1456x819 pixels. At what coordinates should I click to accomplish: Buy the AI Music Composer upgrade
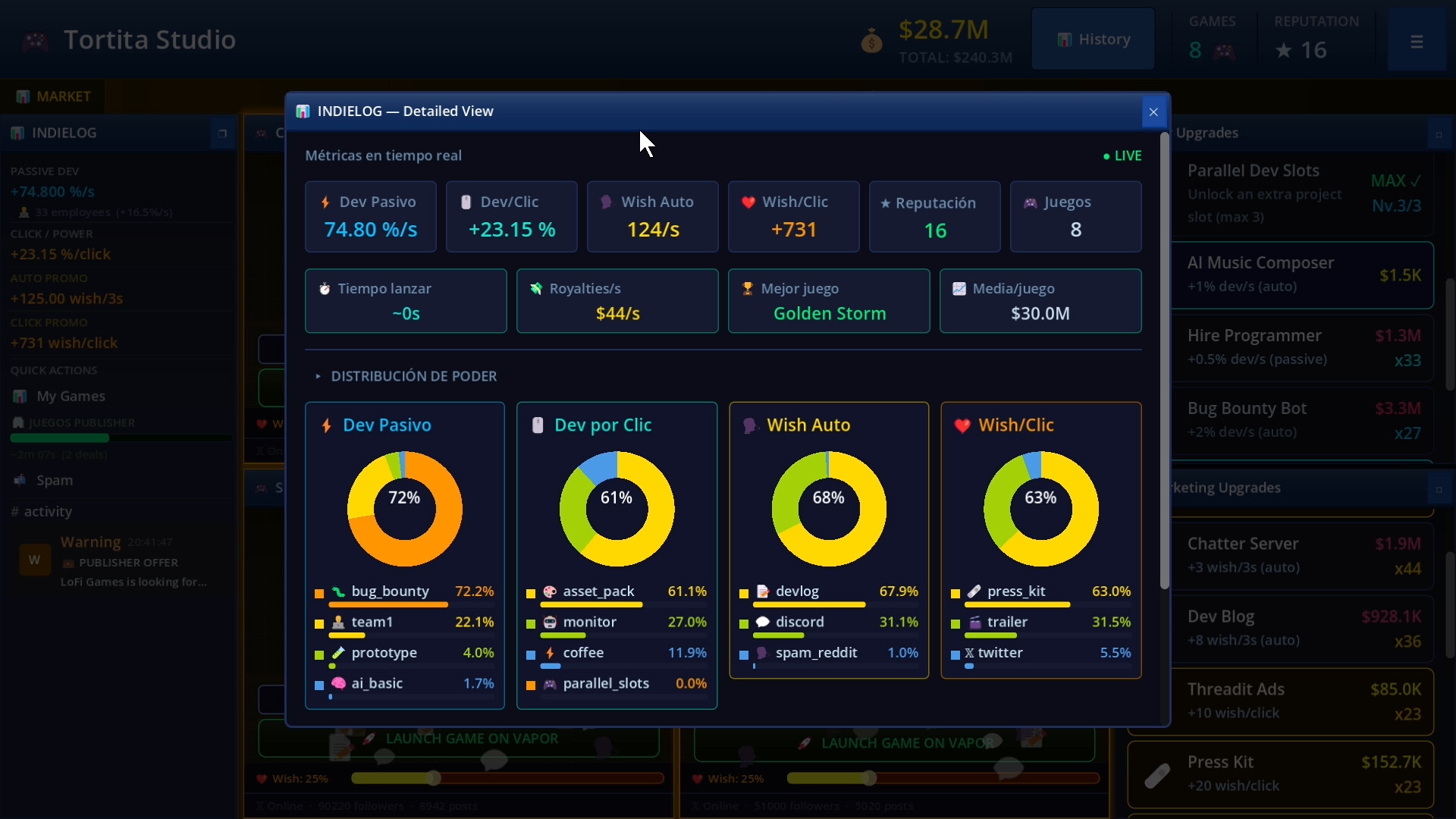click(x=1302, y=275)
